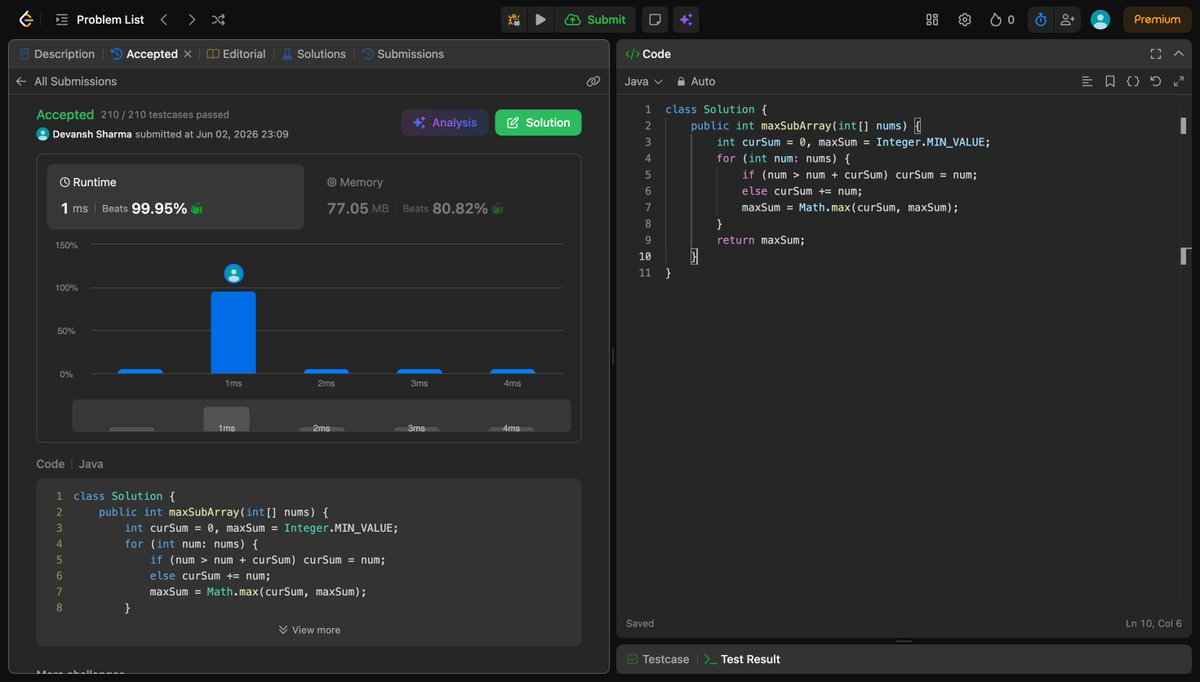1200x682 pixels.
Task: Submit the solution
Action: [595, 19]
